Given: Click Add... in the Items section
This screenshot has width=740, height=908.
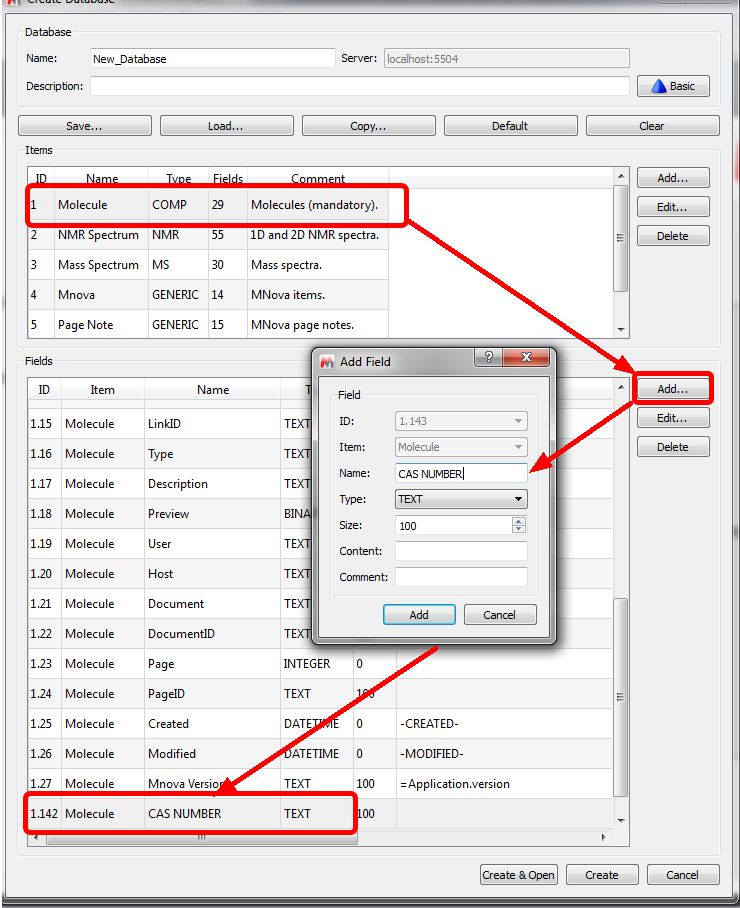Looking at the screenshot, I should tap(673, 178).
